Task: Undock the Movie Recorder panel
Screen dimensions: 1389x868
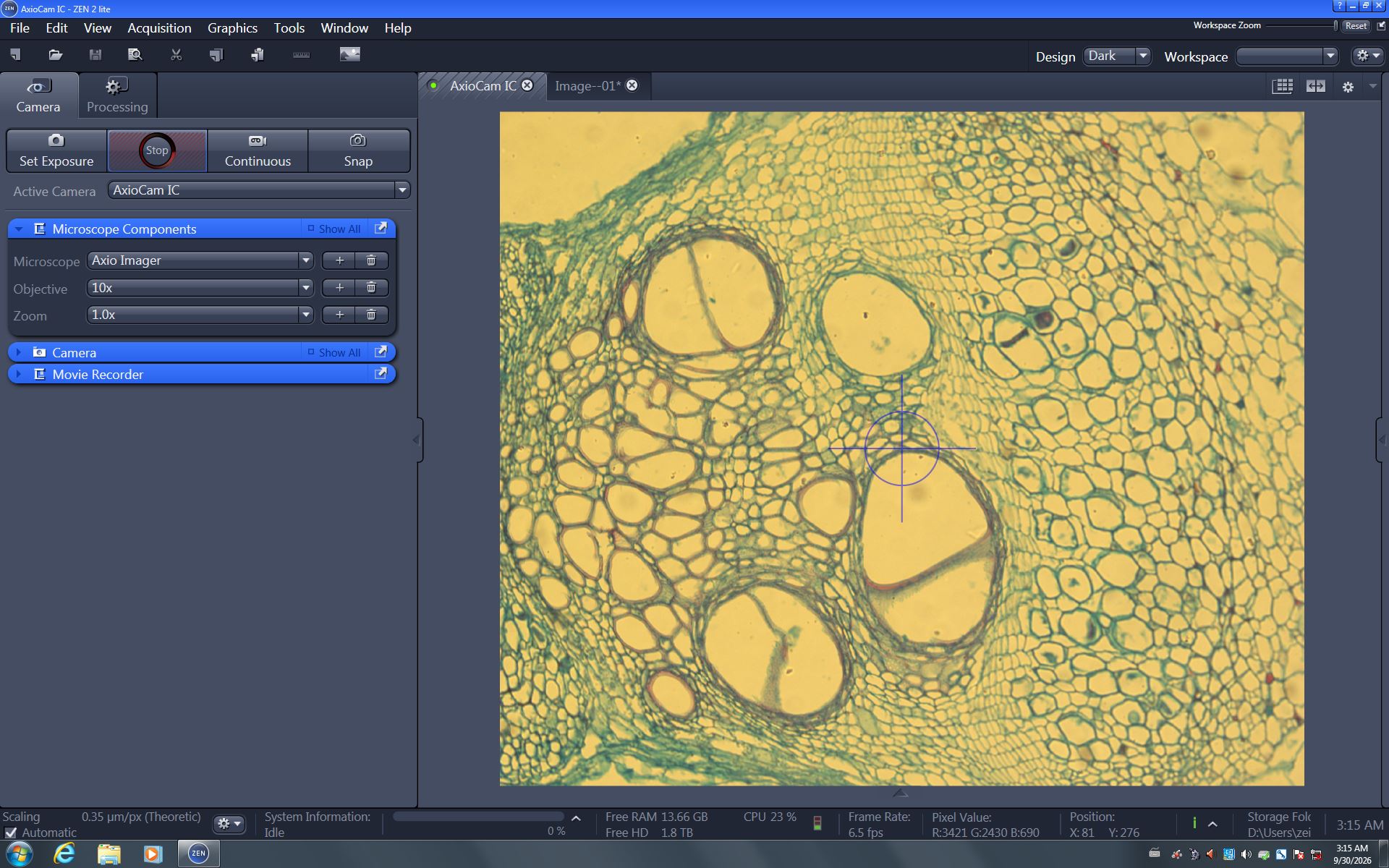Action: click(381, 374)
